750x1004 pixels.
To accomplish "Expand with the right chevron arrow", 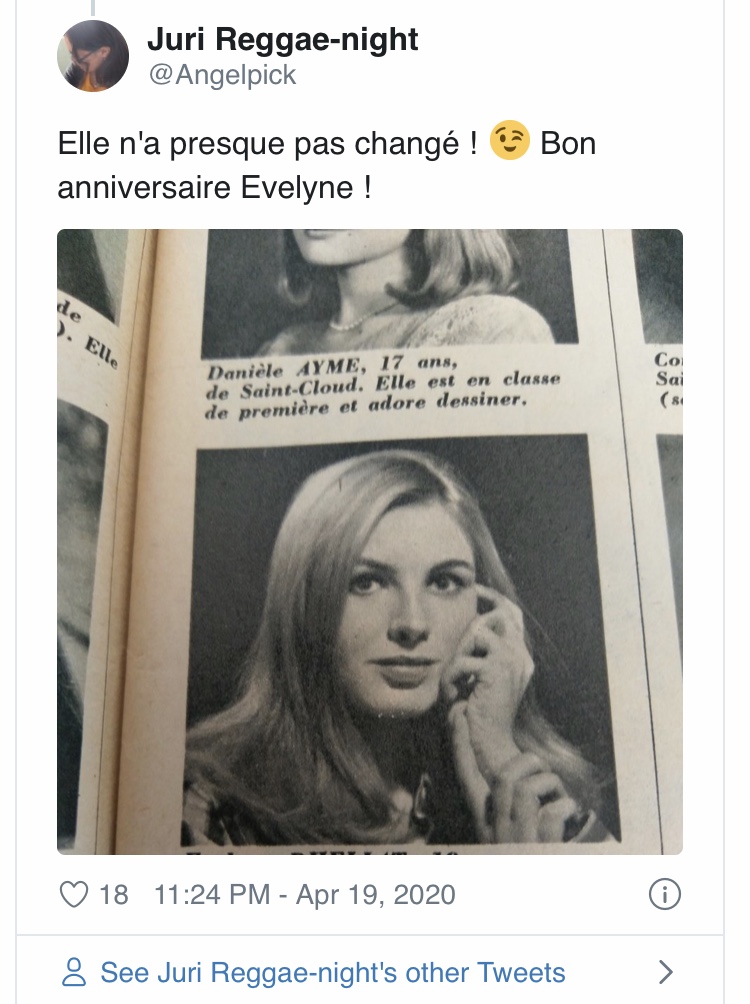I will 666,972.
